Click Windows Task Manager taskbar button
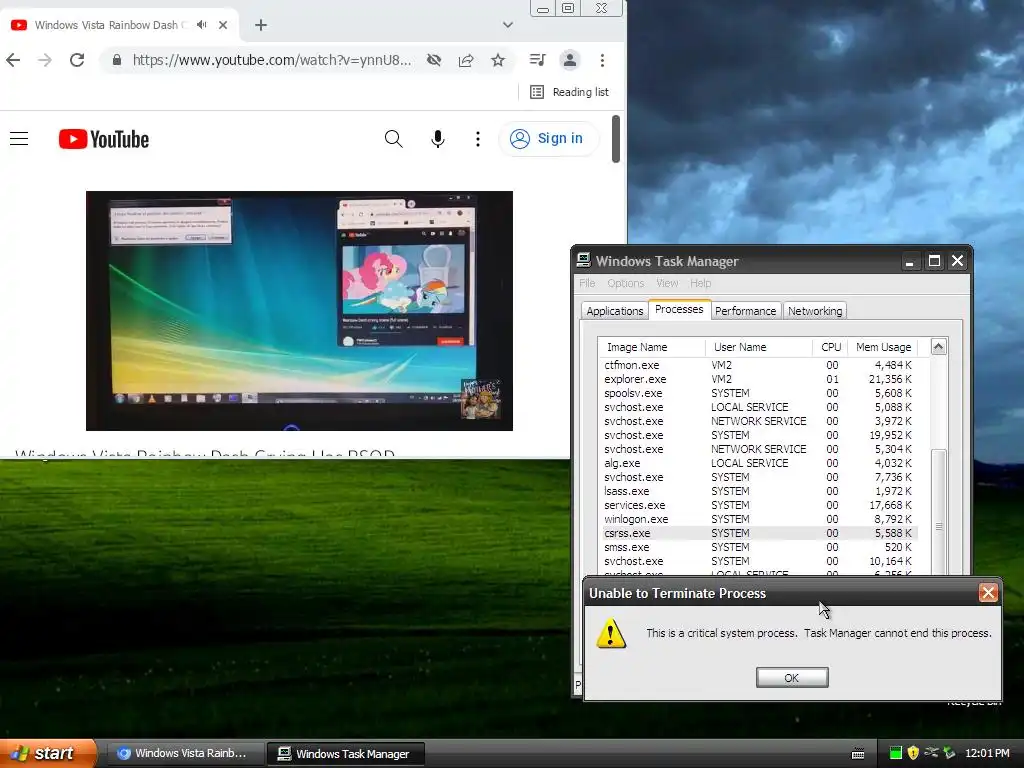Screen dimensions: 1024x768 tap(346, 754)
